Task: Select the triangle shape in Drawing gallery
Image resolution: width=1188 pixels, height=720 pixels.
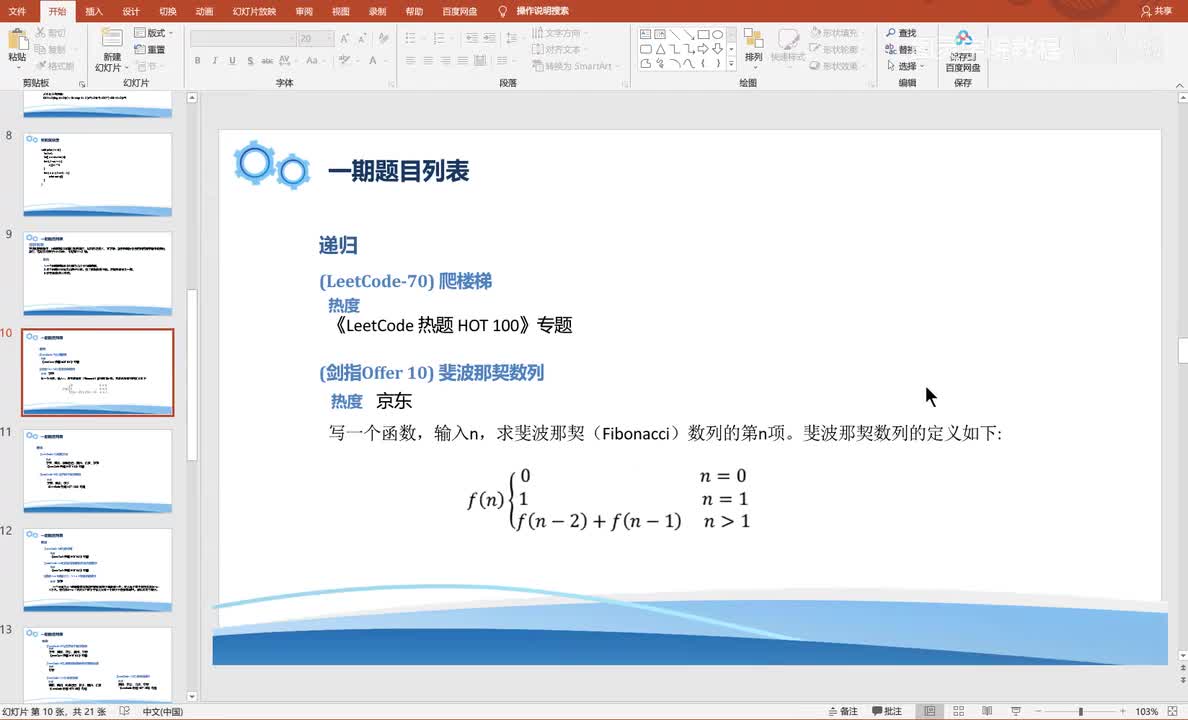Action: coord(660,49)
